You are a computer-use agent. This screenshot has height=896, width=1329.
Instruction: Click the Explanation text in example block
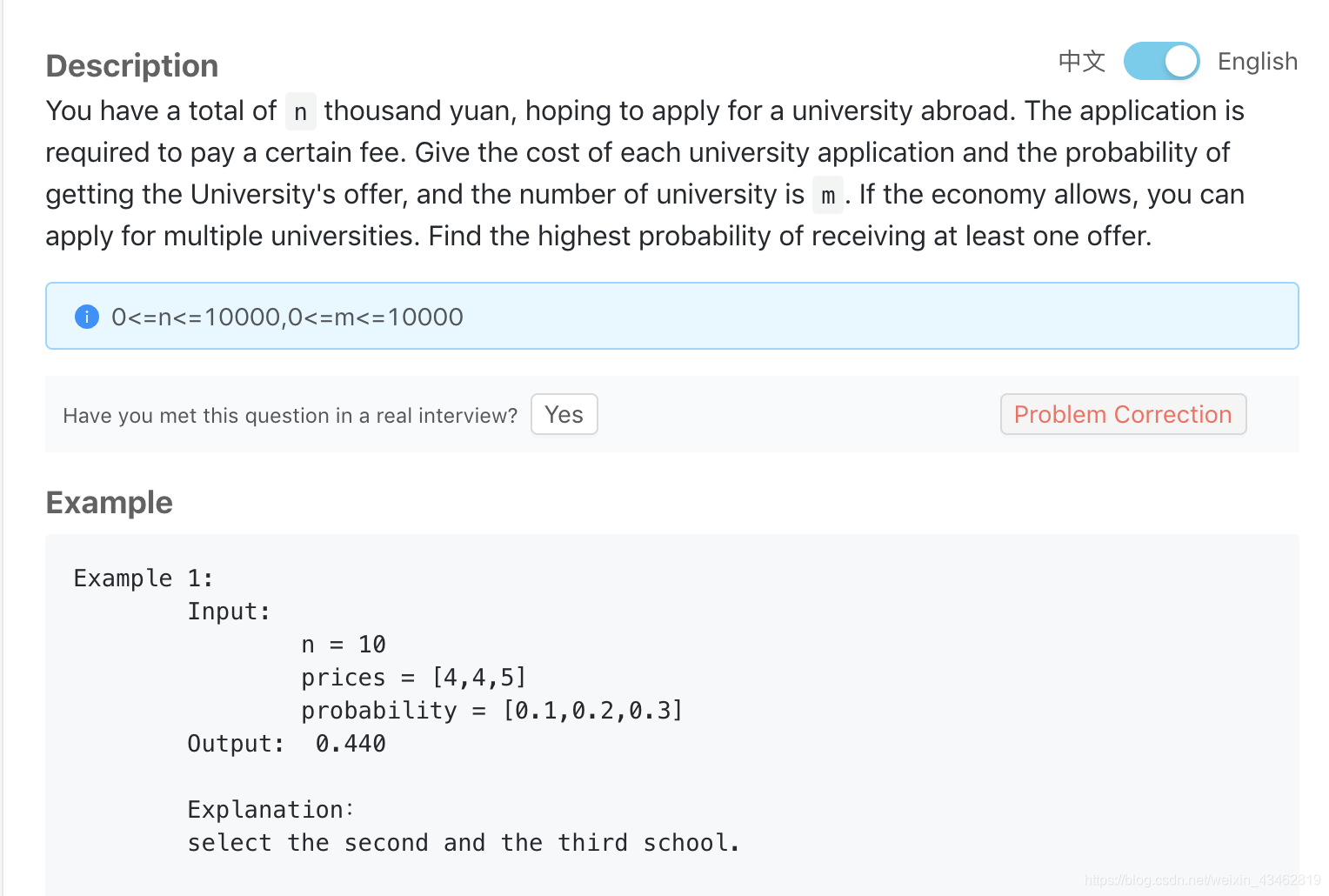coord(270,810)
